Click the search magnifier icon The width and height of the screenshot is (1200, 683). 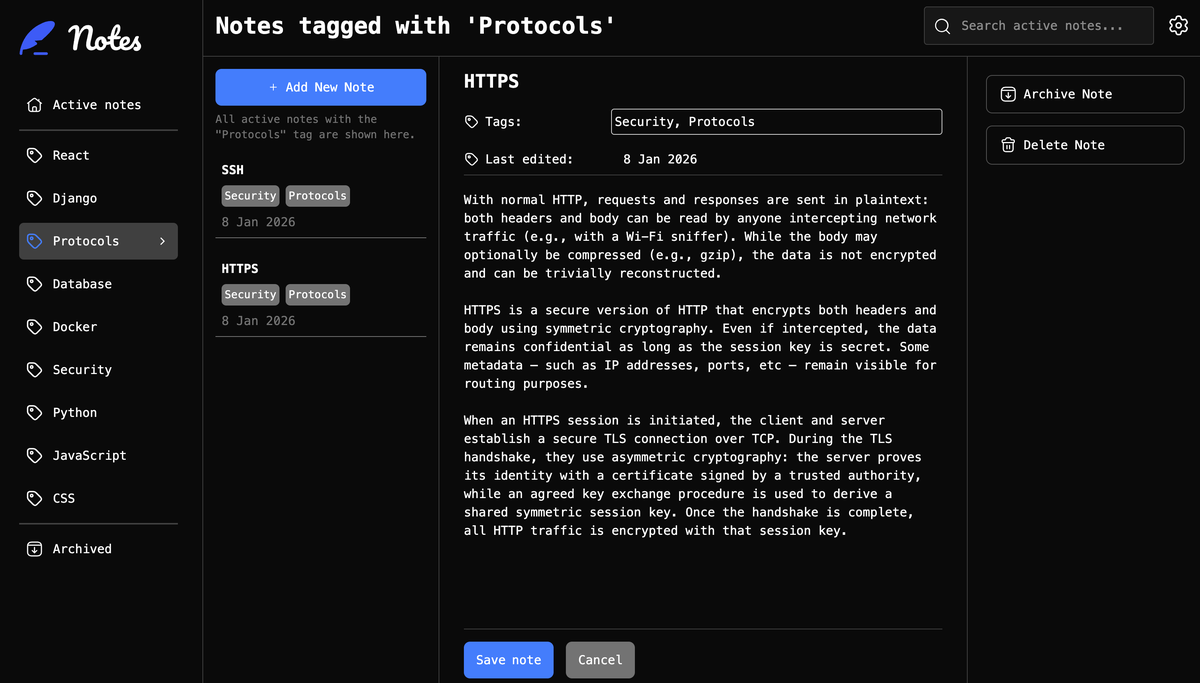[941, 26]
